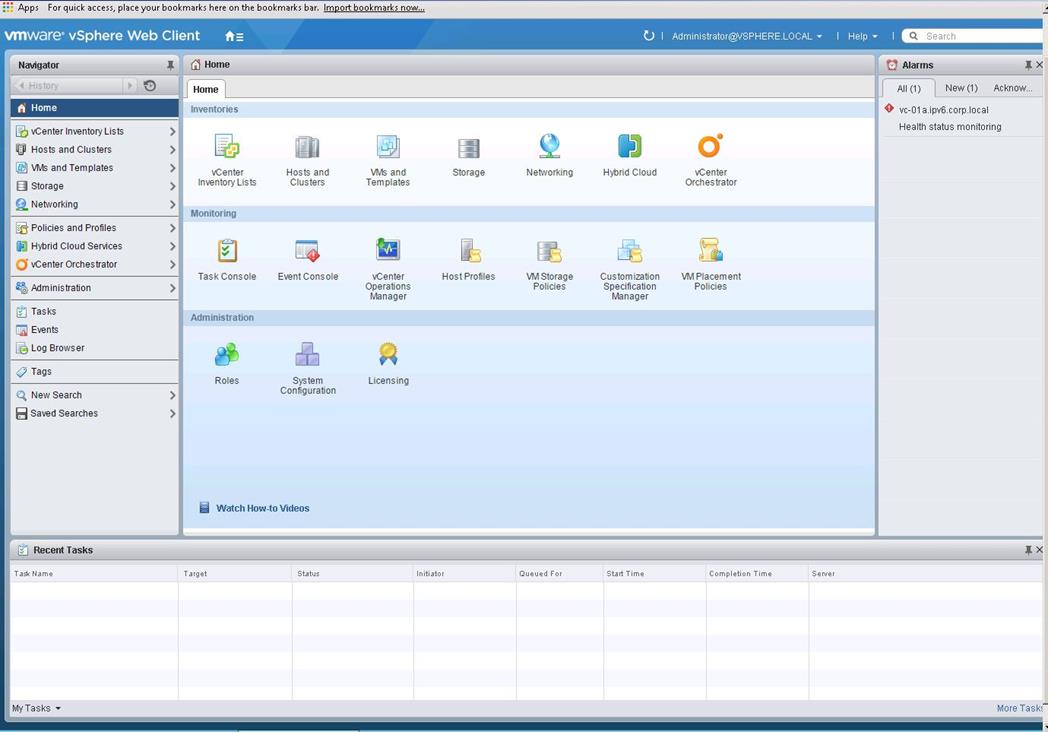Open the My Tasks filter dropdown
1048x732 pixels.
pos(36,708)
